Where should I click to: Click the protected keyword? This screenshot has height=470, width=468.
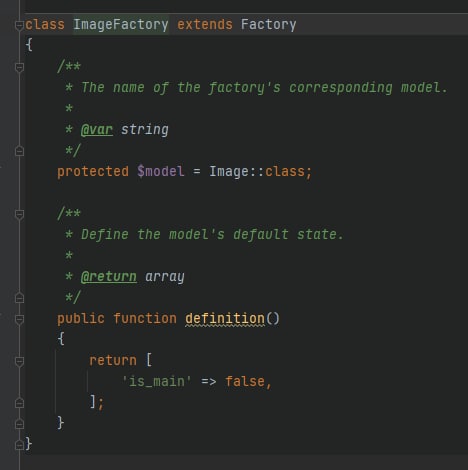click(93, 172)
